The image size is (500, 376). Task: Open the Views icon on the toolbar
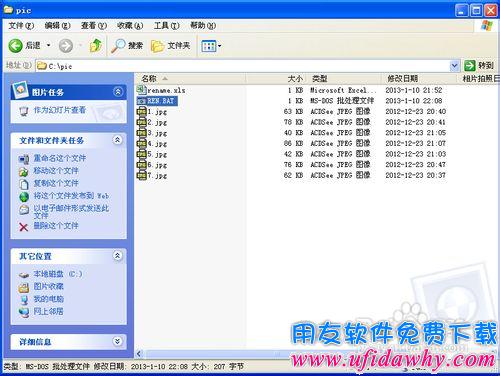[209, 46]
